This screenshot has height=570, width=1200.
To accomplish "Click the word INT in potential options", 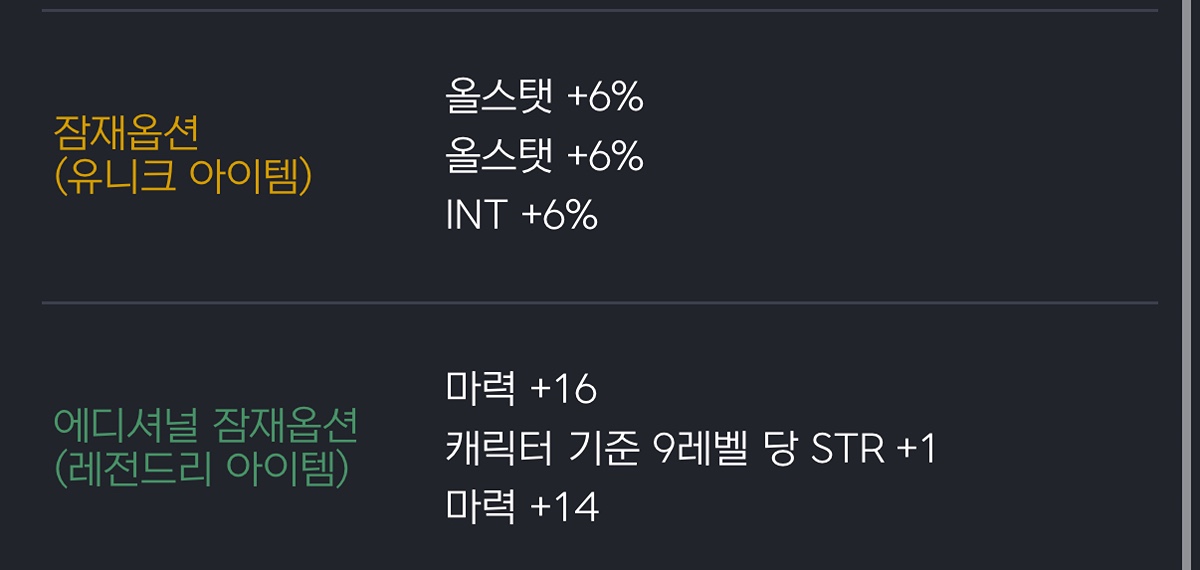I will 476,215.
